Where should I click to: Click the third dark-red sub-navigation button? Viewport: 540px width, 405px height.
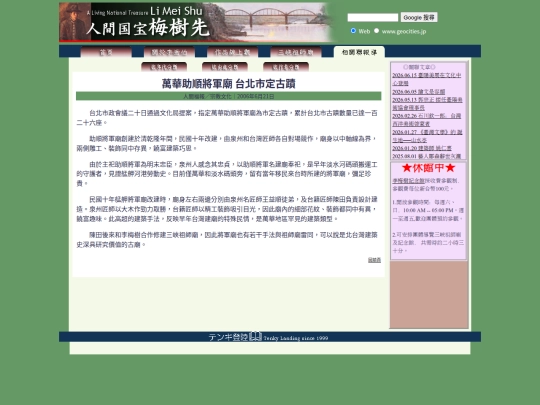(286, 67)
